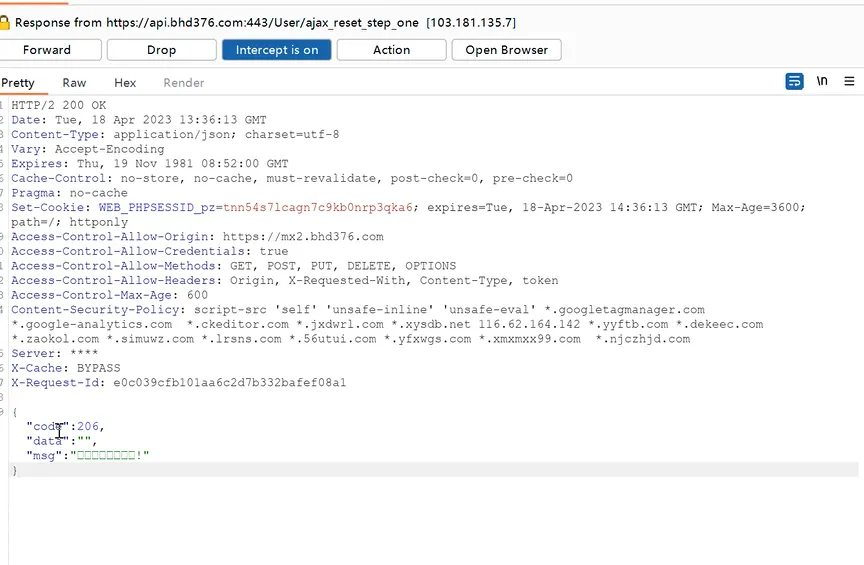Click the "msg" value in JSON body
The height and width of the screenshot is (565, 864).
109,455
